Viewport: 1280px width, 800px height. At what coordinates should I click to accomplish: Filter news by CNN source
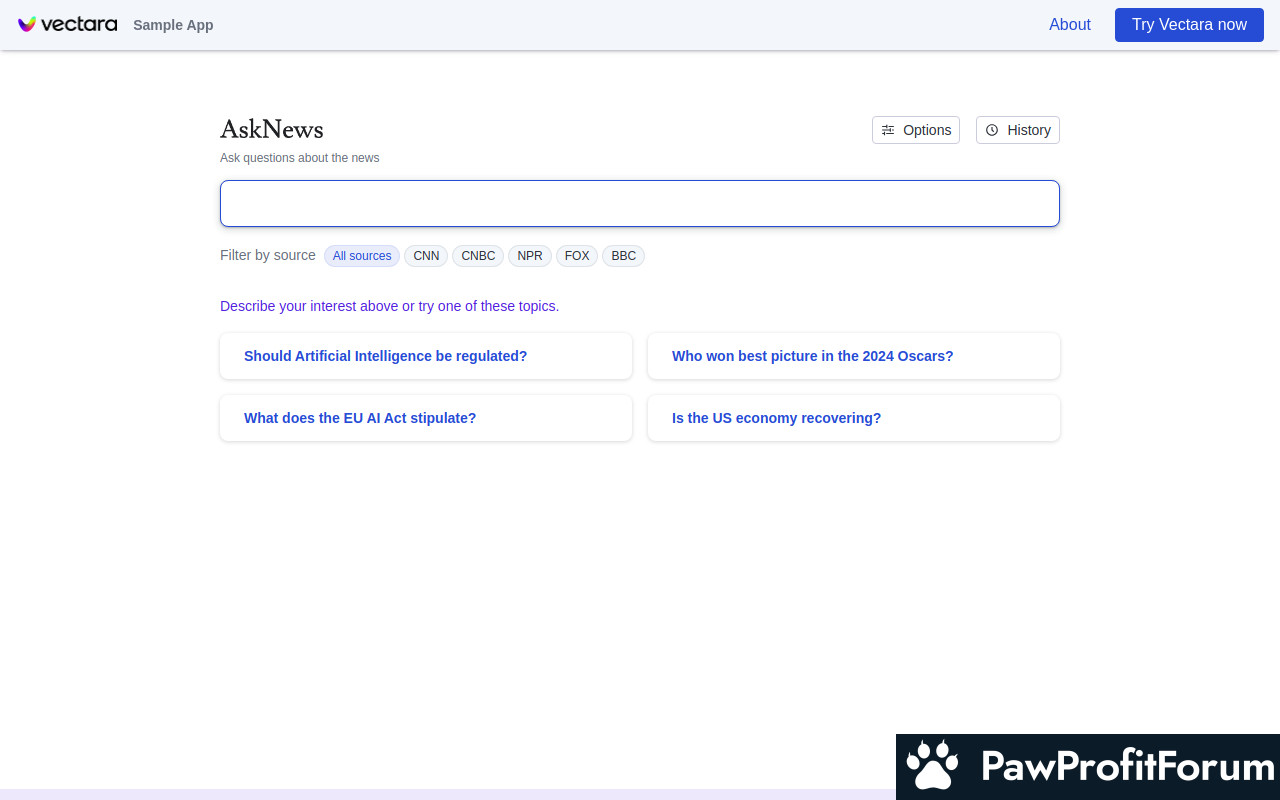tap(426, 256)
